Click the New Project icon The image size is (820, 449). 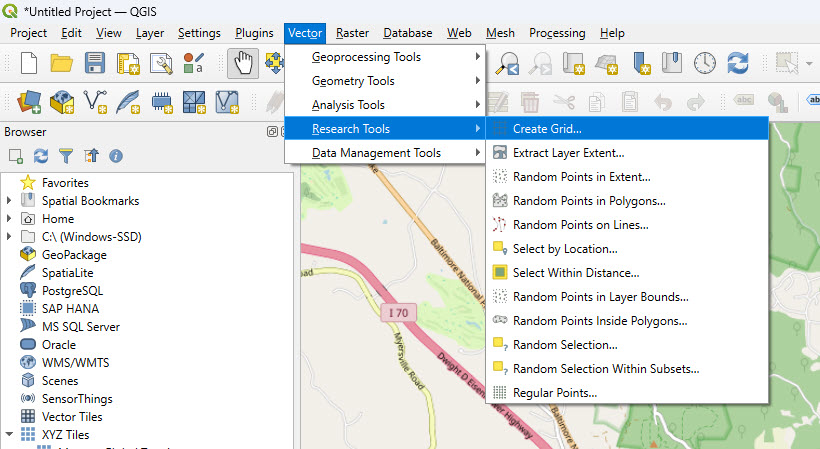[29, 63]
